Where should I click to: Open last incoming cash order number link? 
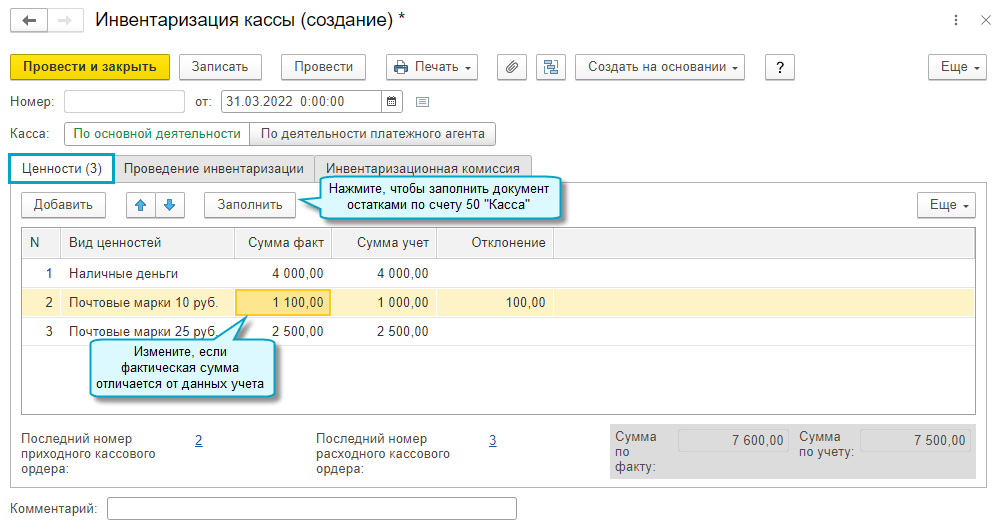click(198, 440)
